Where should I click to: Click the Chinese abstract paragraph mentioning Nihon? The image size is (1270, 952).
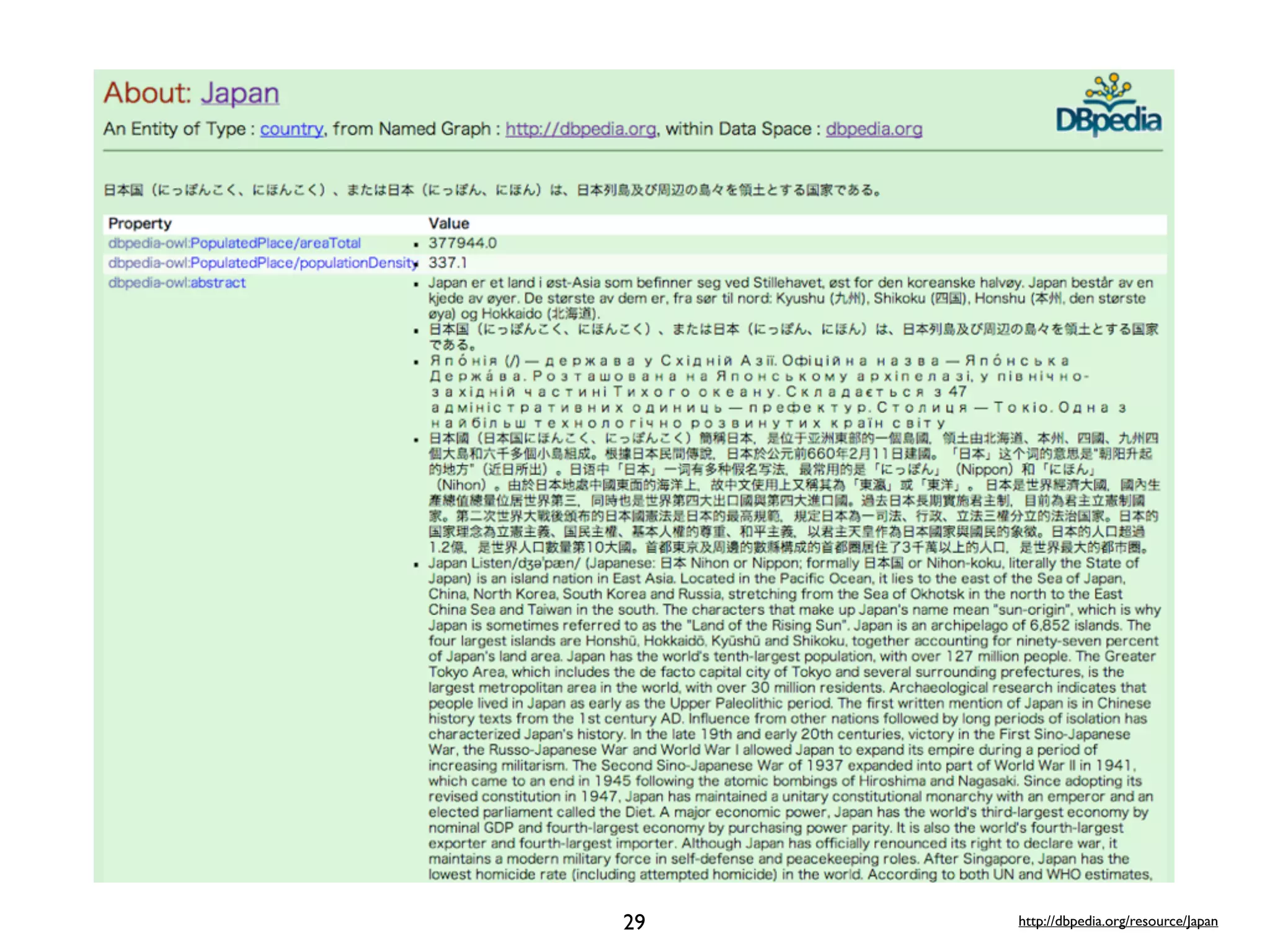794,493
